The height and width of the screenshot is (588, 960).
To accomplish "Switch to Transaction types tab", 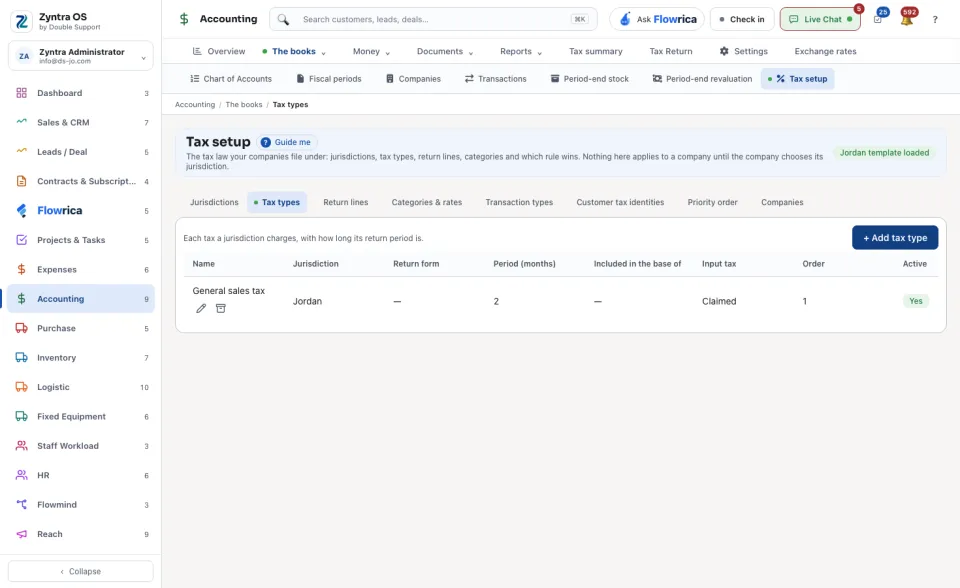I will click(519, 202).
